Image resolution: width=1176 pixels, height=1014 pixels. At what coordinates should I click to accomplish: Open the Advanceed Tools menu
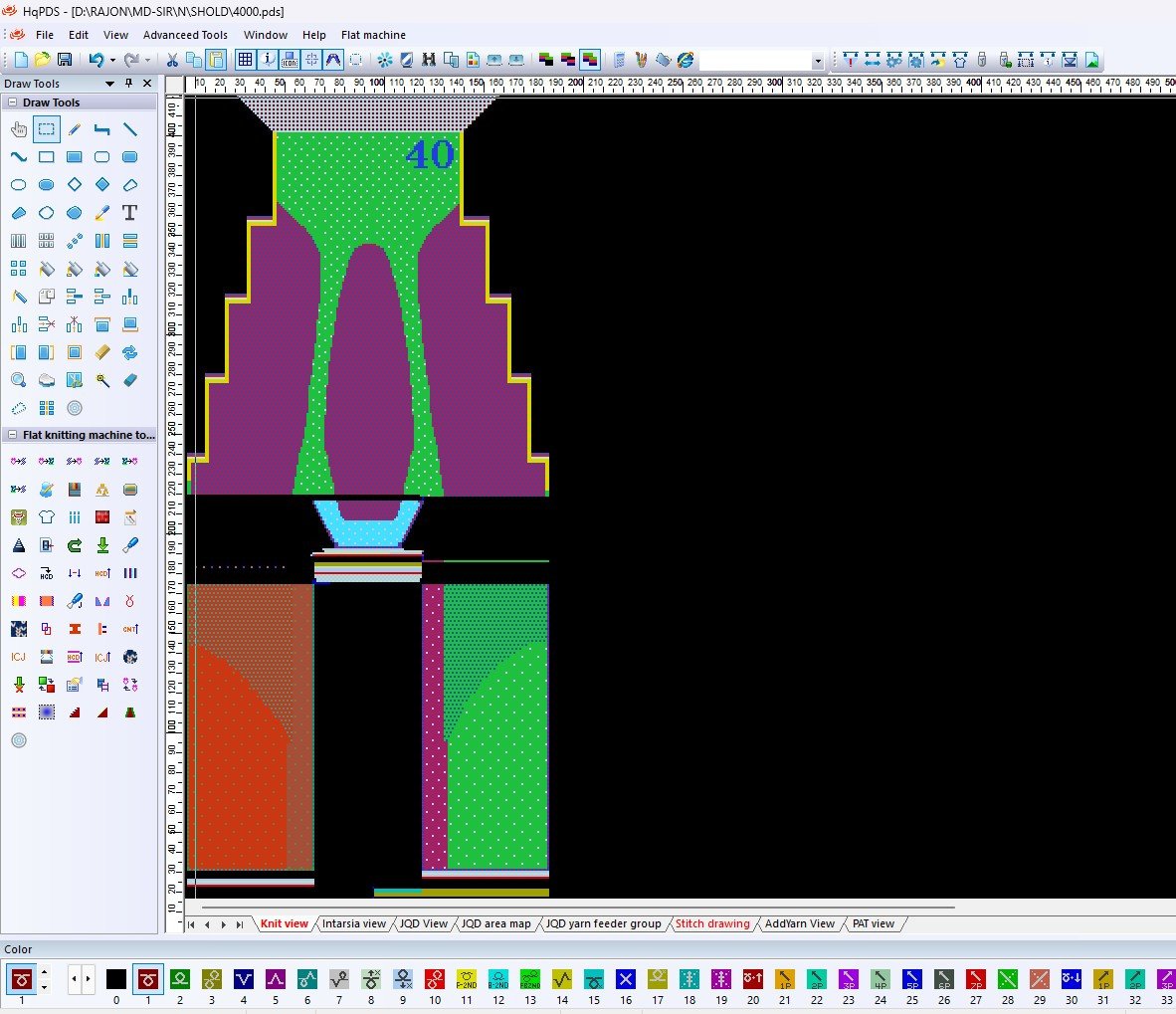click(x=185, y=35)
